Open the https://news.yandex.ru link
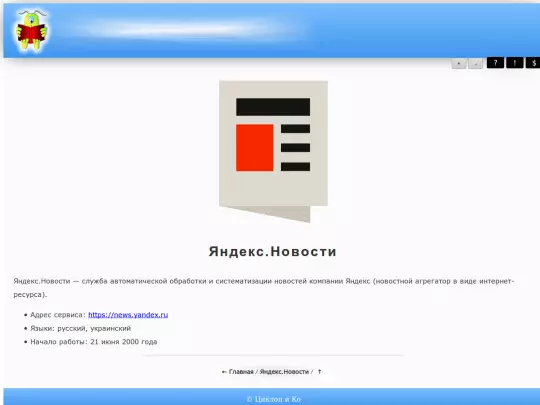The height and width of the screenshot is (405, 540). pos(128,315)
